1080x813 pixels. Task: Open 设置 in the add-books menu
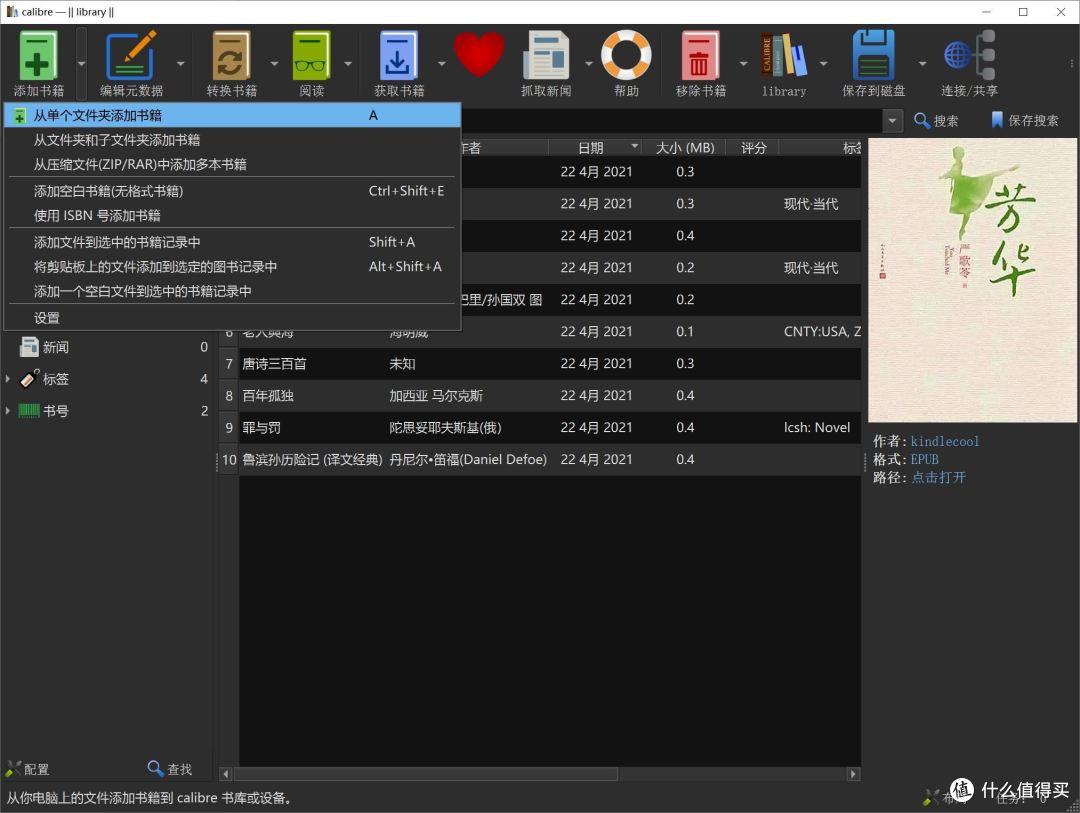(232, 318)
